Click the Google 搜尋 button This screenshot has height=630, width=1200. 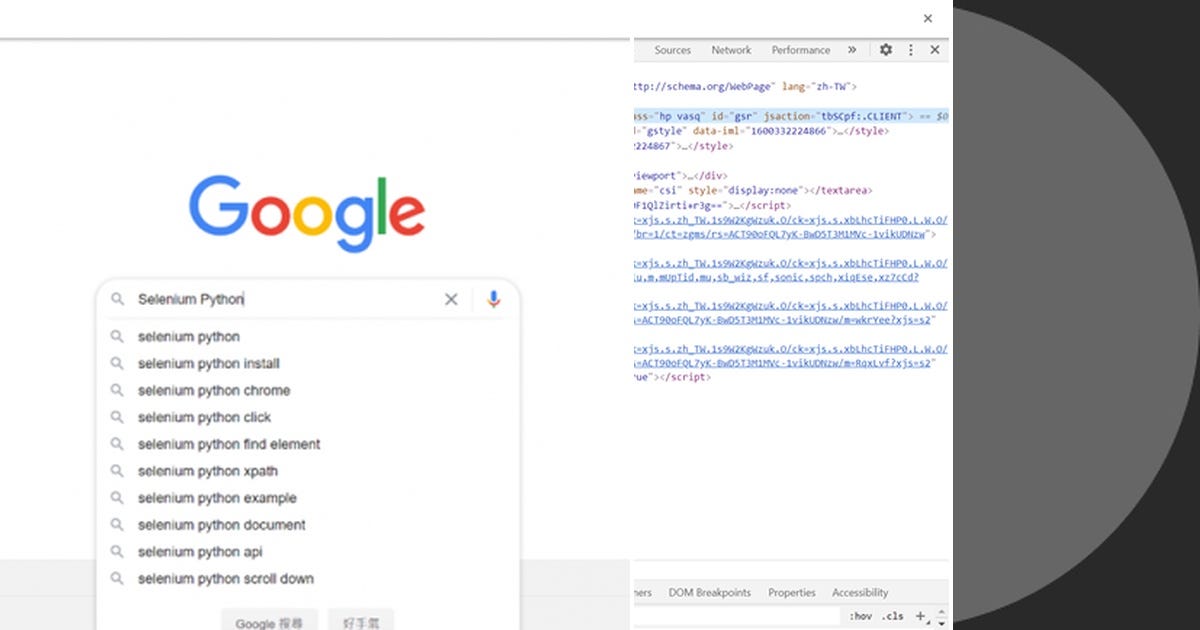(x=269, y=621)
